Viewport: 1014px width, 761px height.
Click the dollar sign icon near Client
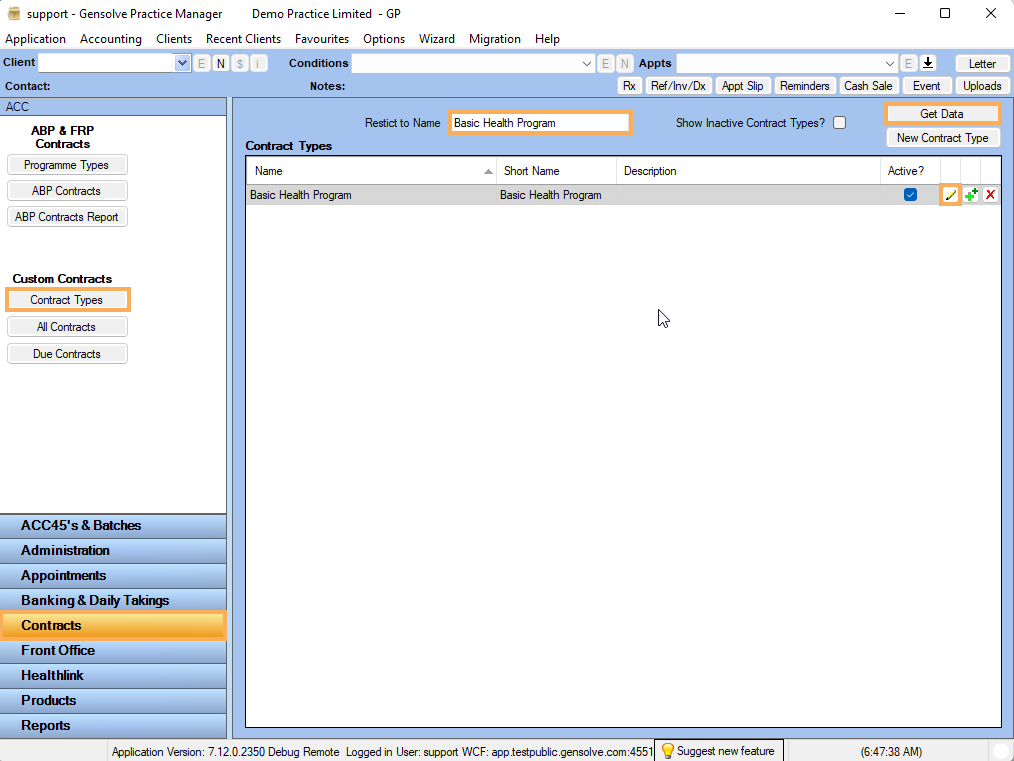click(239, 63)
